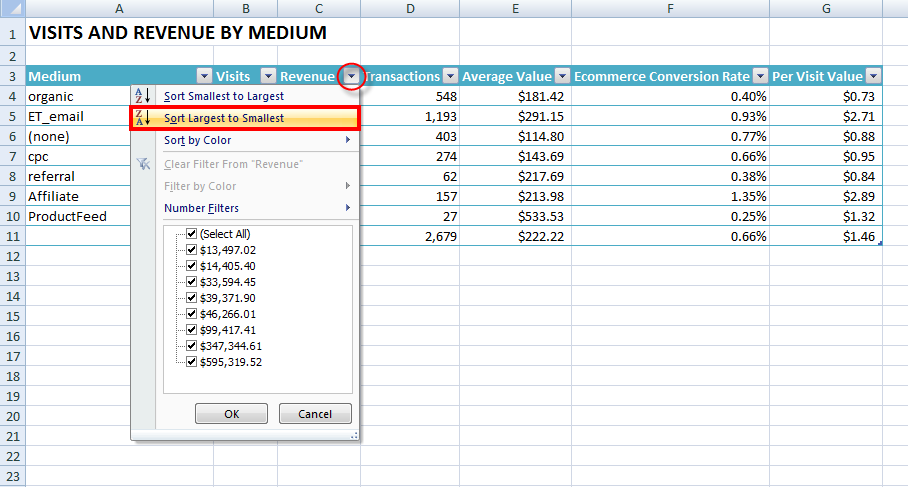Click the $2.89 per visit value cell
Screen dimensions: 908x487
click(826, 196)
